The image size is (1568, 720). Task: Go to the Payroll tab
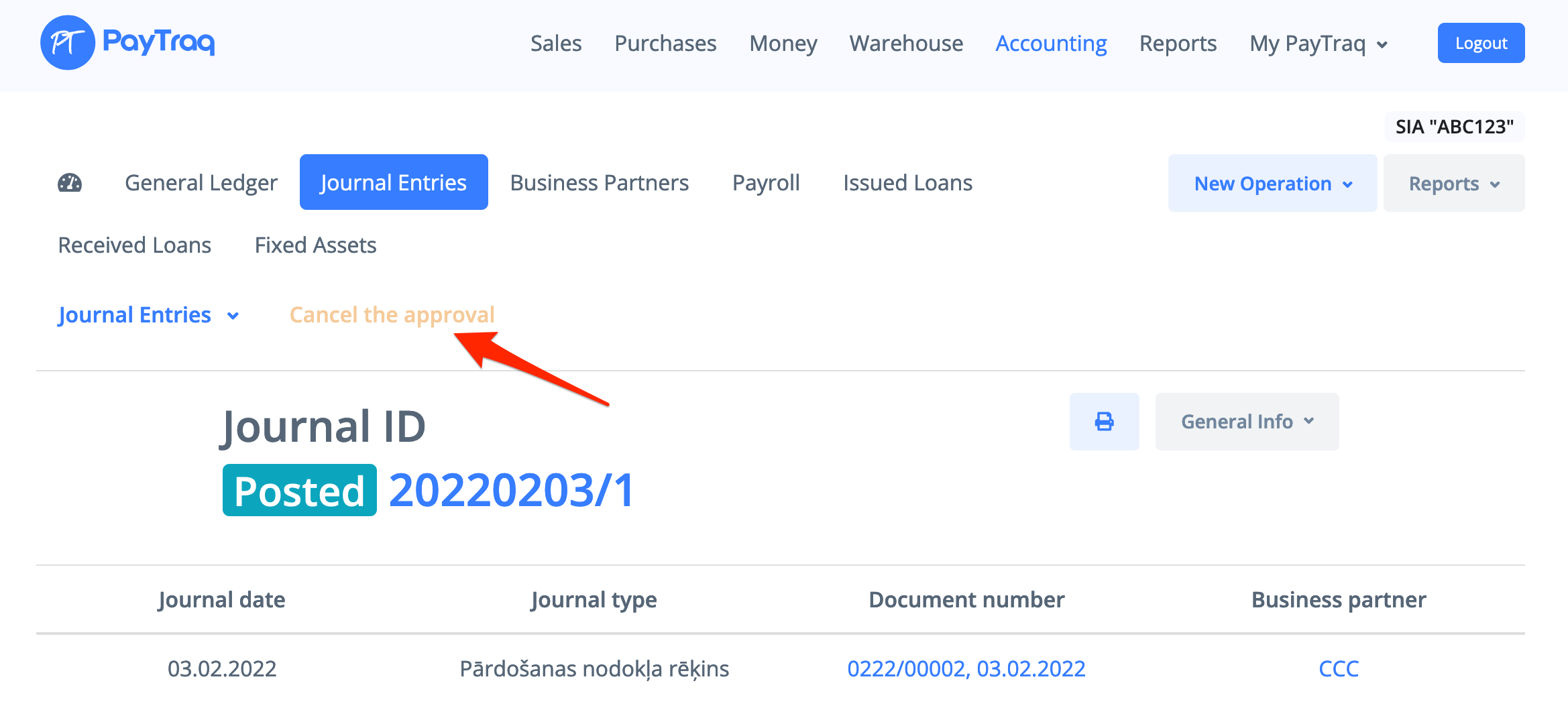click(x=766, y=182)
